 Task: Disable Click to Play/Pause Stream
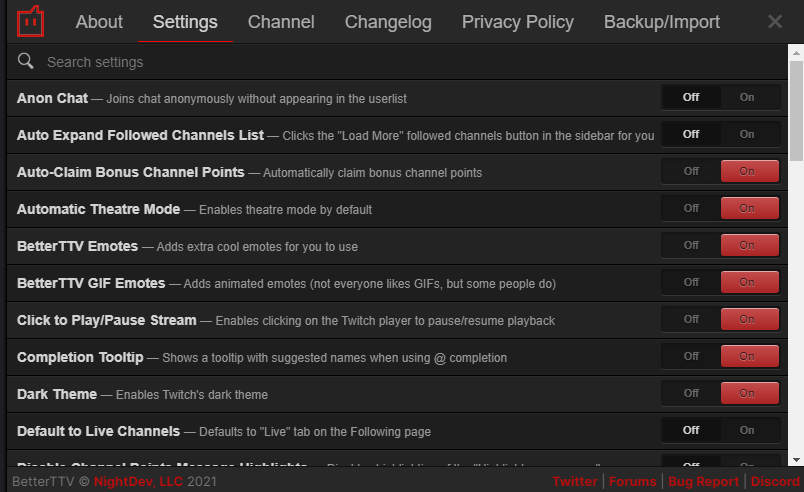691,319
